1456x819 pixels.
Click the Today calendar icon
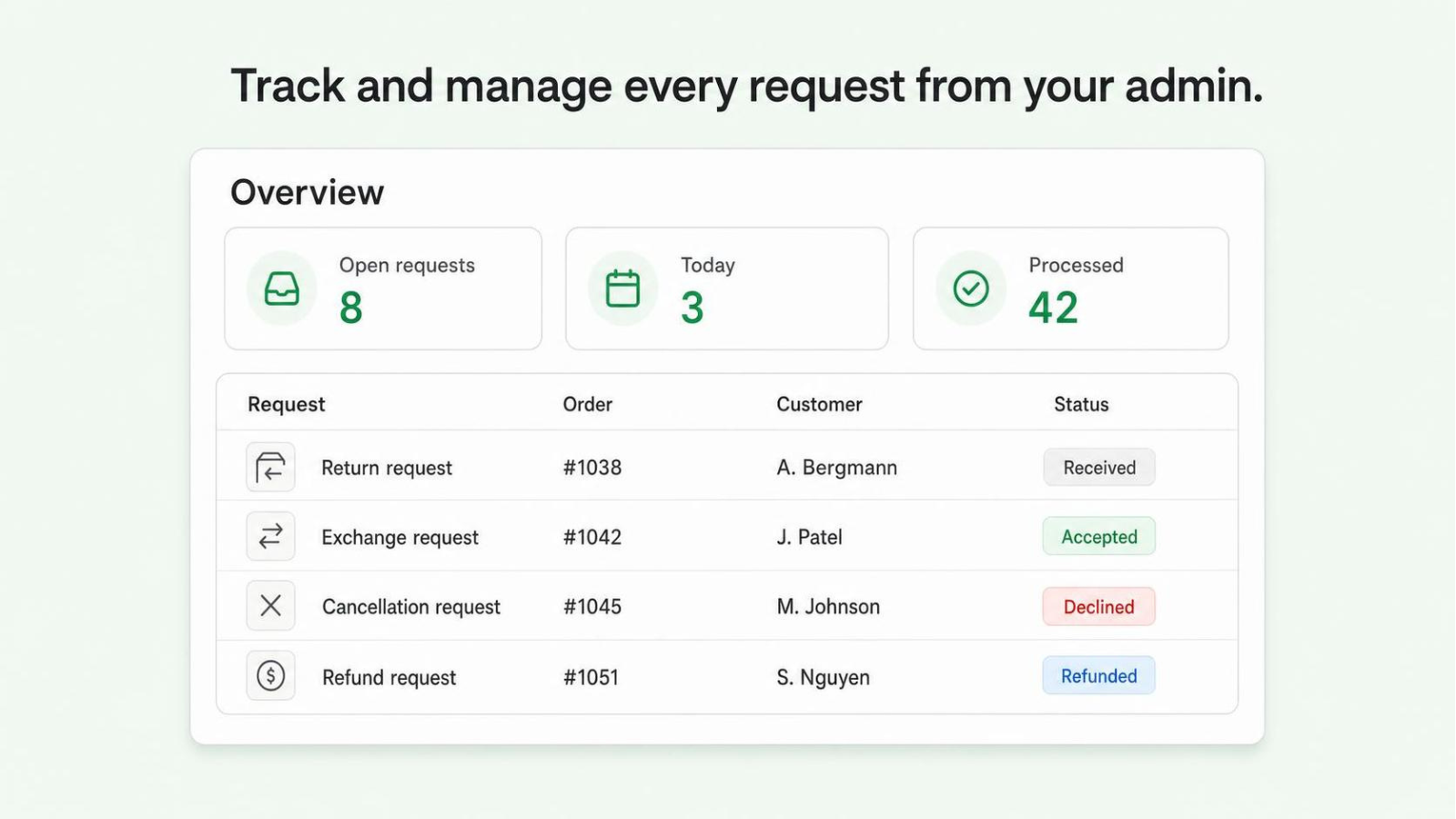tap(622, 288)
